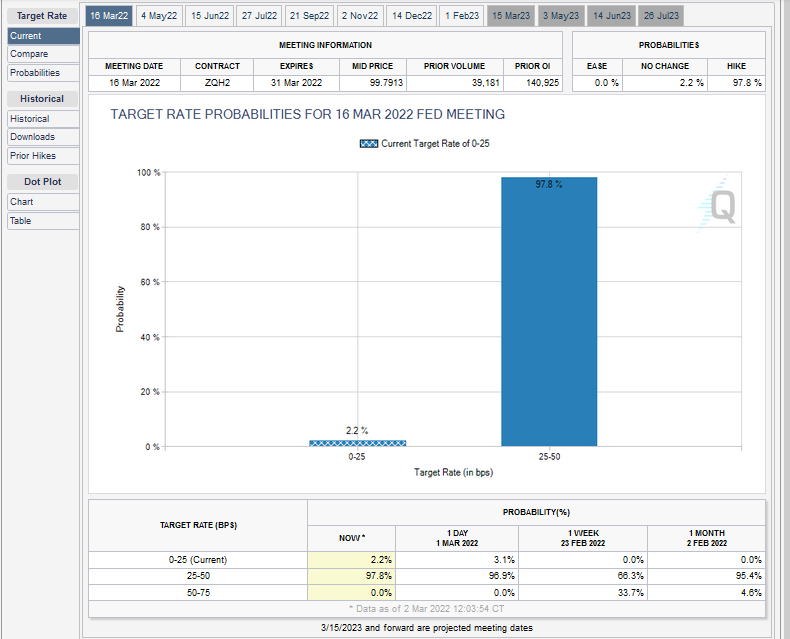Click the 0-25 hatched probability bar
Image resolution: width=790 pixels, height=639 pixels.
(357, 443)
